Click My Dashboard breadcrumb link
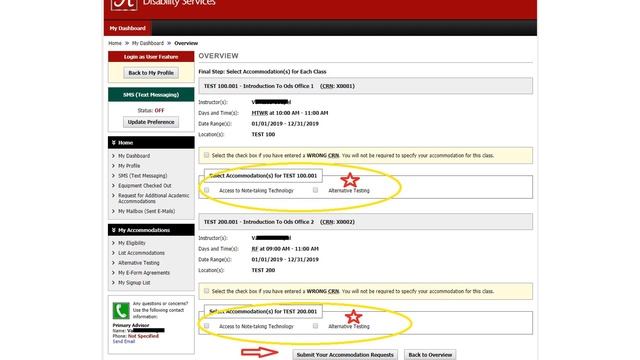Image resolution: width=640 pixels, height=360 pixels. point(147,43)
